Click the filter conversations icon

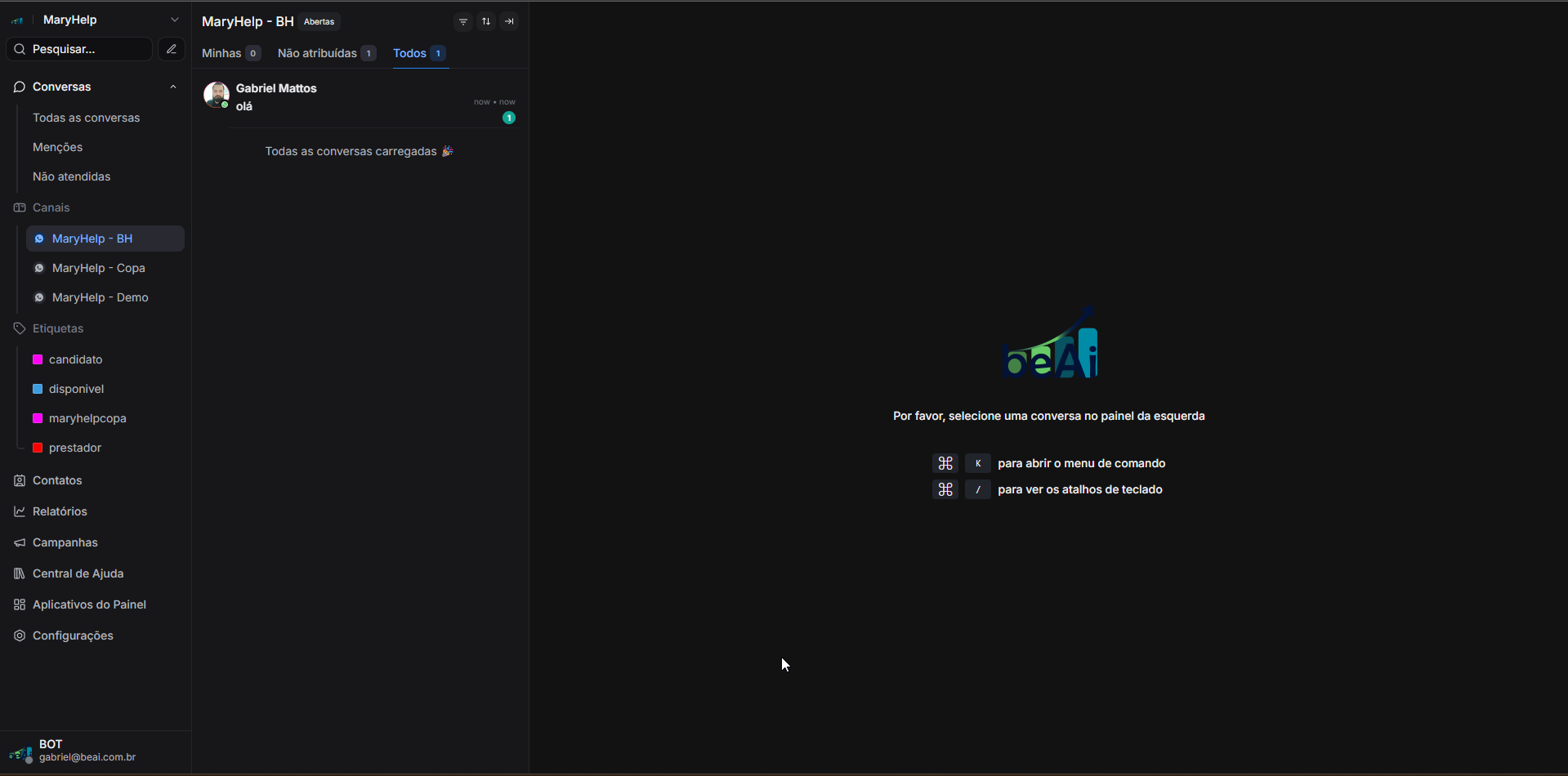click(463, 22)
